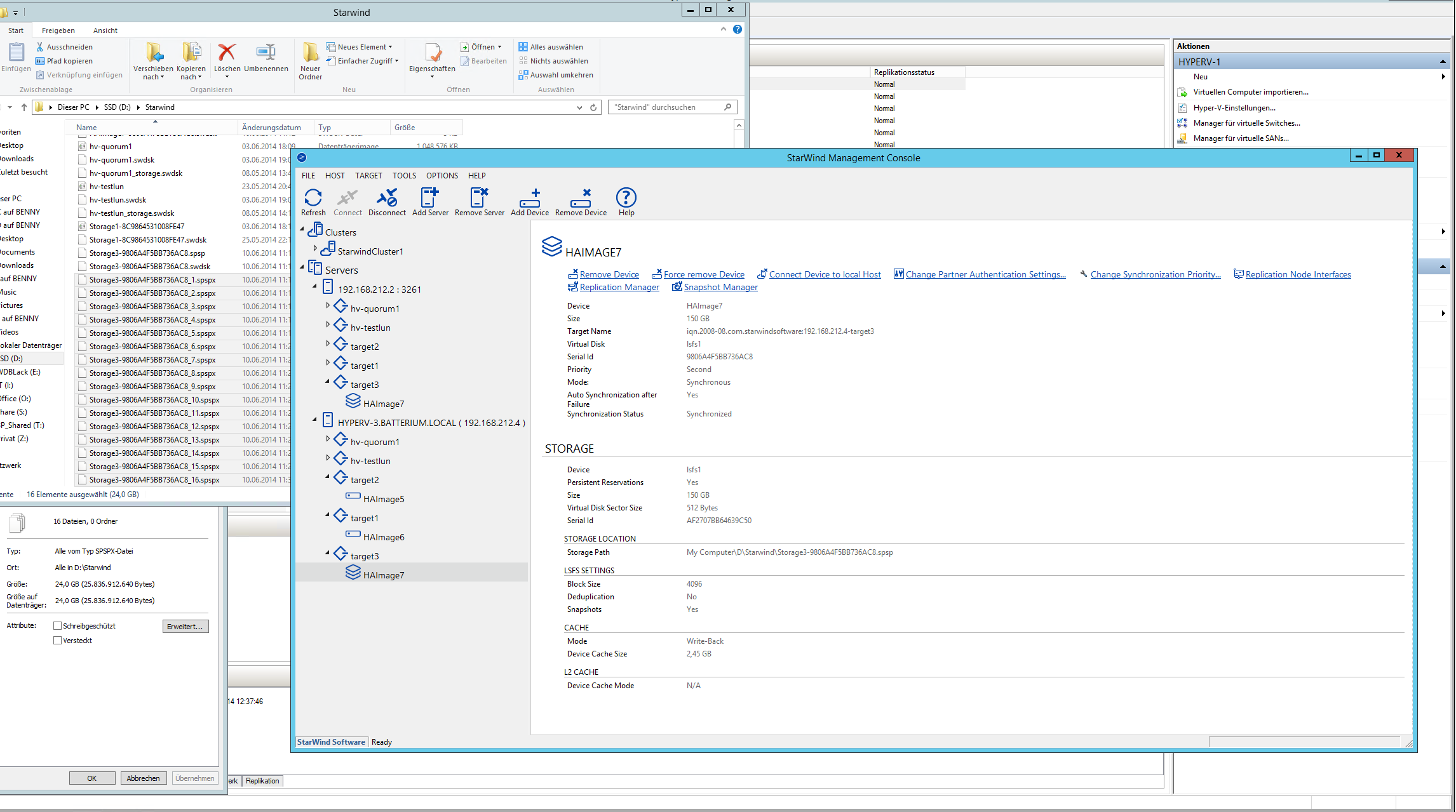Toggle checkbox for Storage3-9806A4F5BB736AC8_1.spspx
The width and height of the screenshot is (1456, 812).
tap(83, 280)
